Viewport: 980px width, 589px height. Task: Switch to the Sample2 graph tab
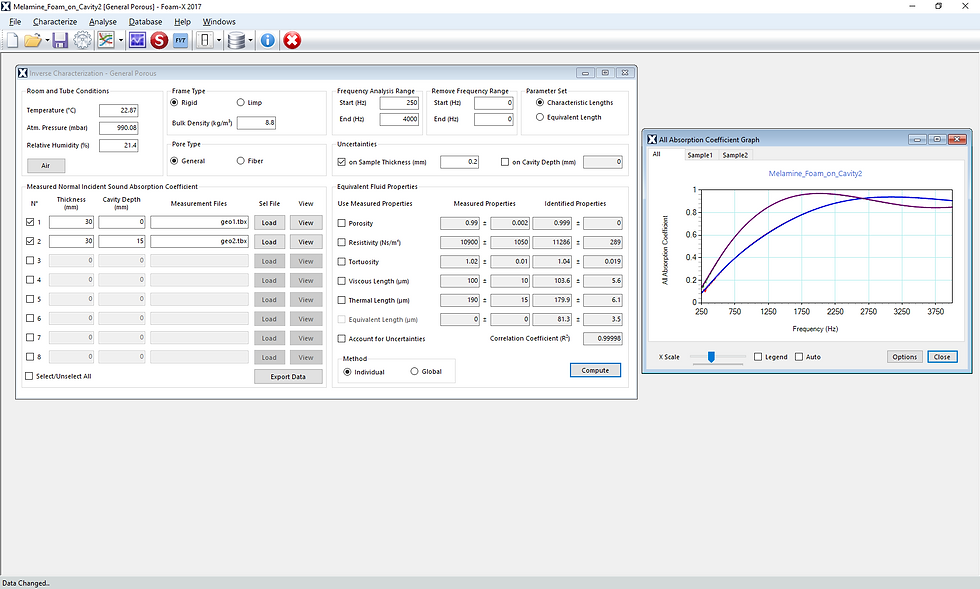point(735,155)
